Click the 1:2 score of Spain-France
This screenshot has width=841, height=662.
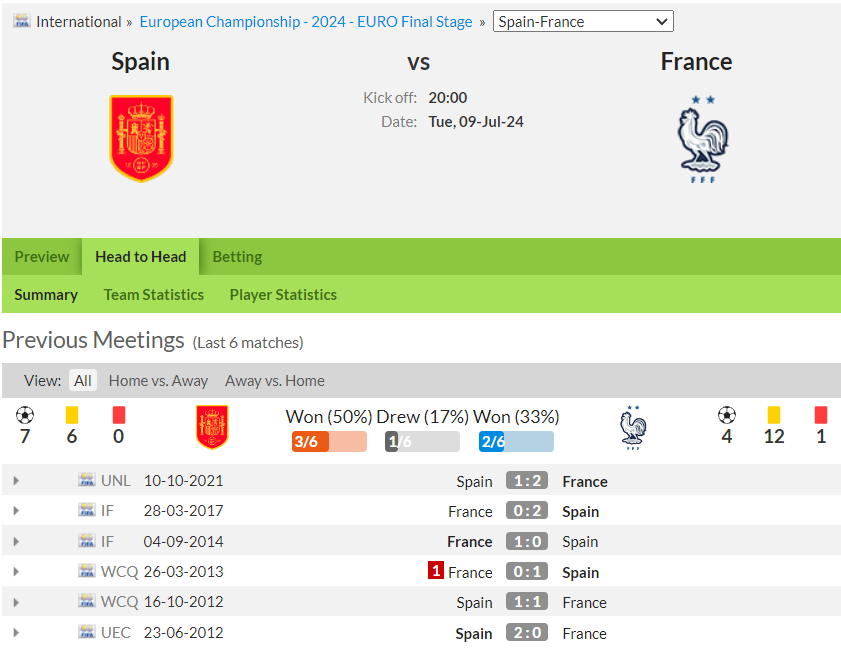(x=527, y=481)
